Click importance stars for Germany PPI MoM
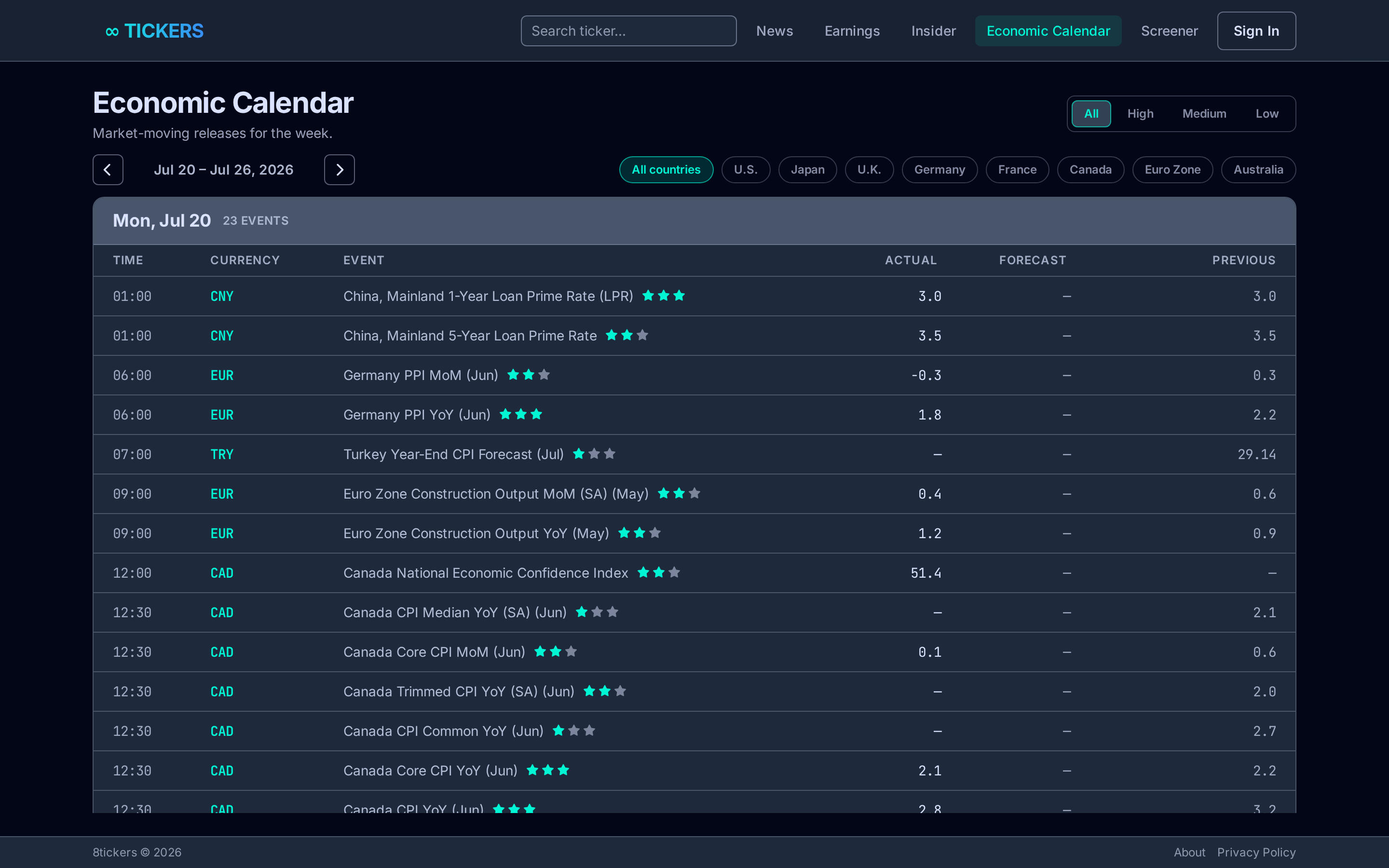The height and width of the screenshot is (868, 1389). 529,375
